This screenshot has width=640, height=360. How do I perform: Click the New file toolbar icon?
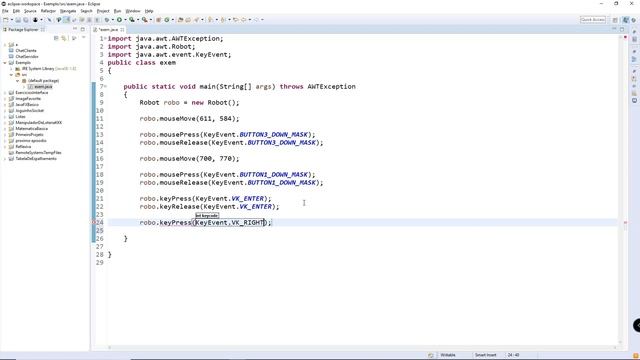coord(6,20)
